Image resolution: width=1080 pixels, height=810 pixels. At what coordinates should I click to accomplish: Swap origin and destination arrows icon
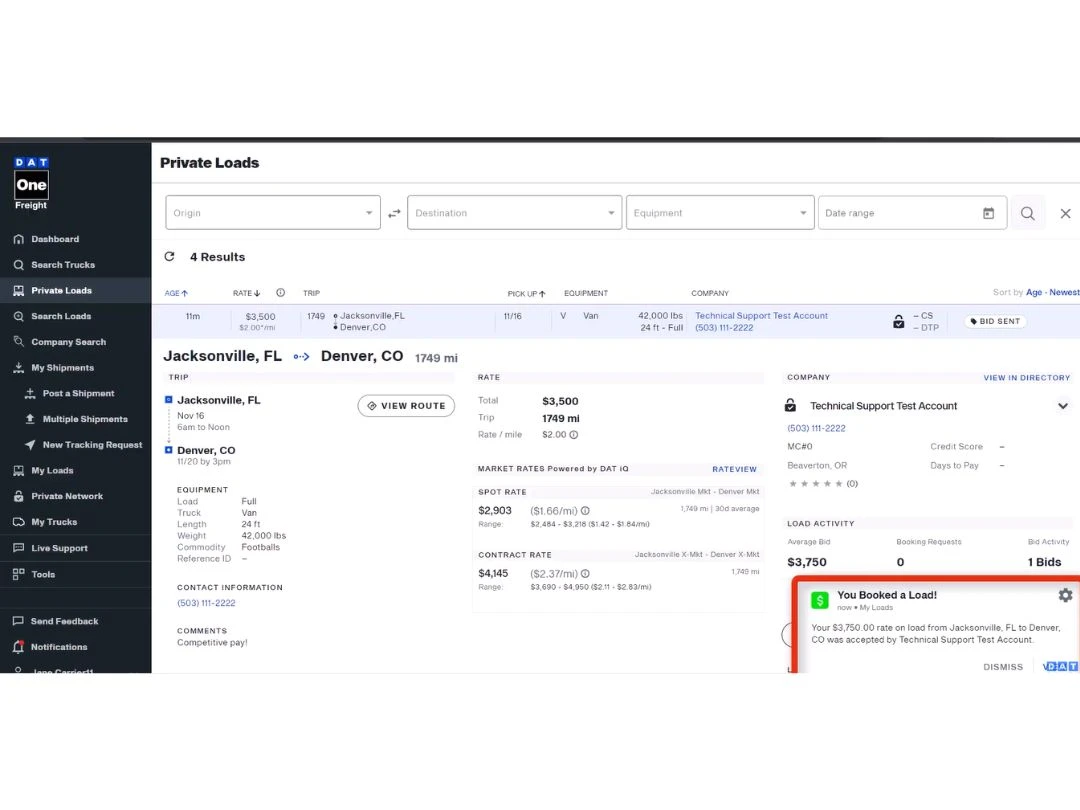[394, 213]
